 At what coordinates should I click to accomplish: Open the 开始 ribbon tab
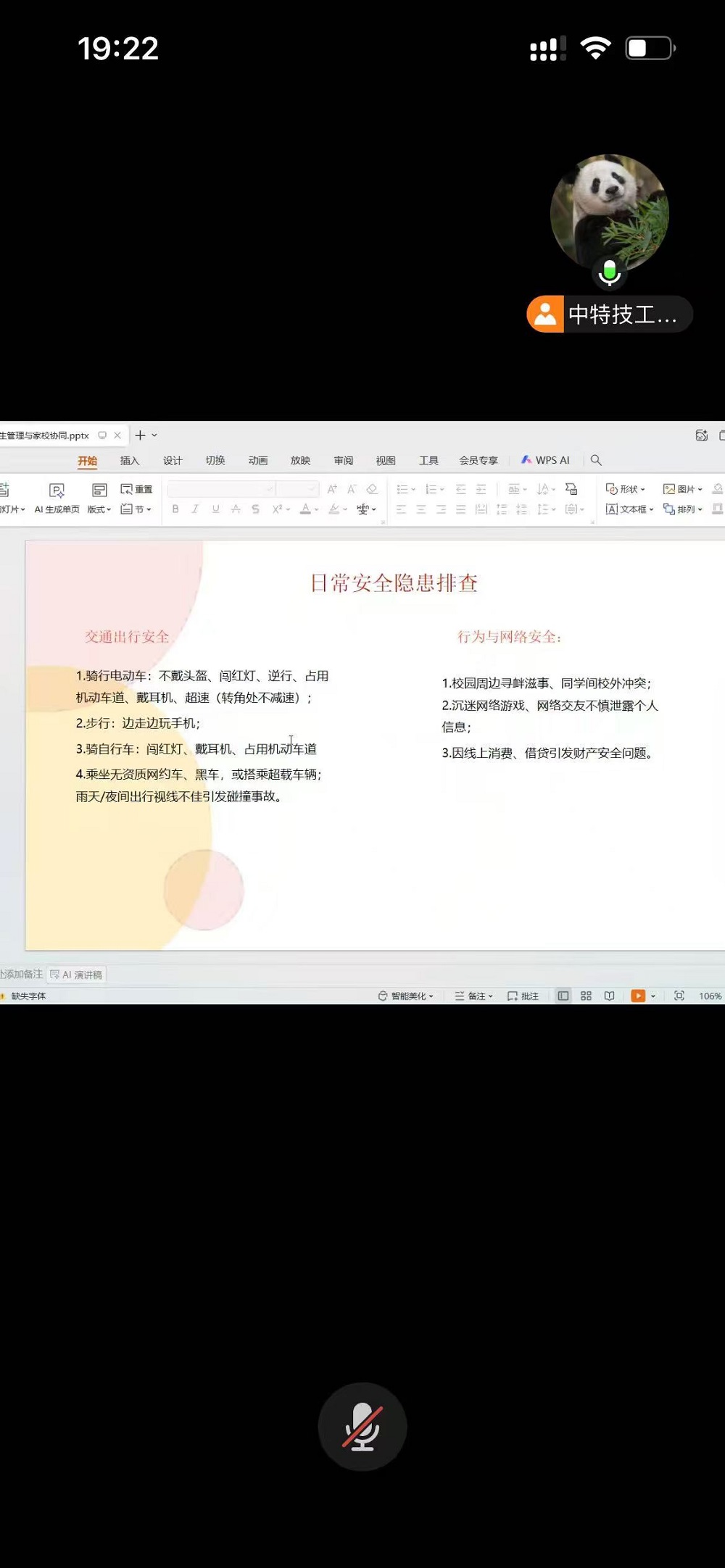(x=88, y=460)
